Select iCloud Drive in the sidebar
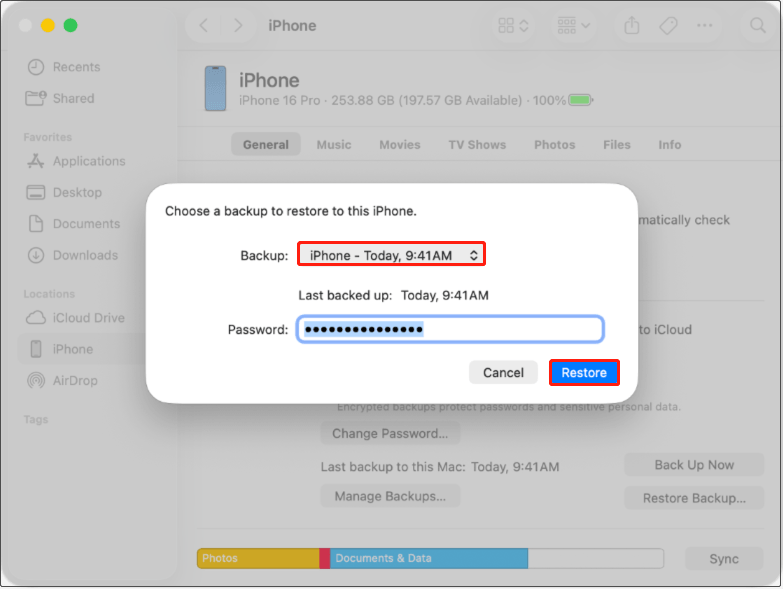783x589 pixels. point(89,318)
